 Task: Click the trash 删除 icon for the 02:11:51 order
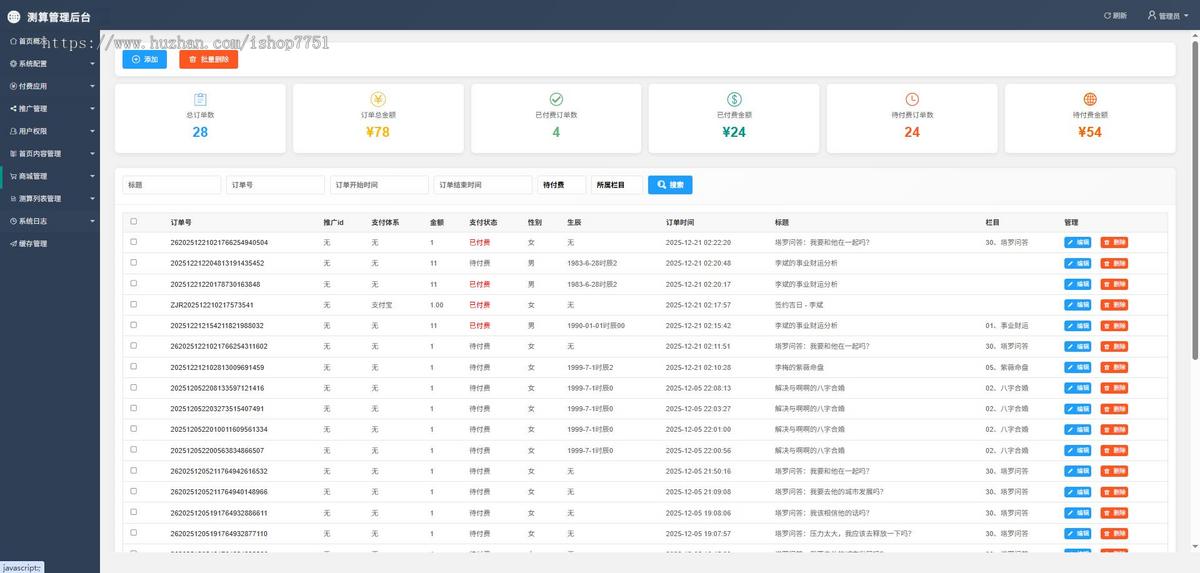pyautogui.click(x=1107, y=346)
